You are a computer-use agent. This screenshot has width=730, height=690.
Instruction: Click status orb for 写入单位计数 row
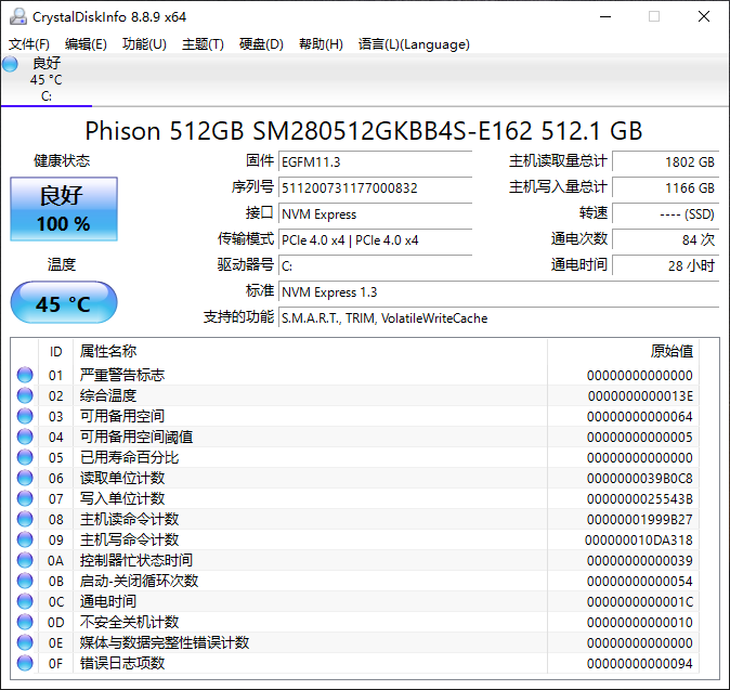pos(24,498)
